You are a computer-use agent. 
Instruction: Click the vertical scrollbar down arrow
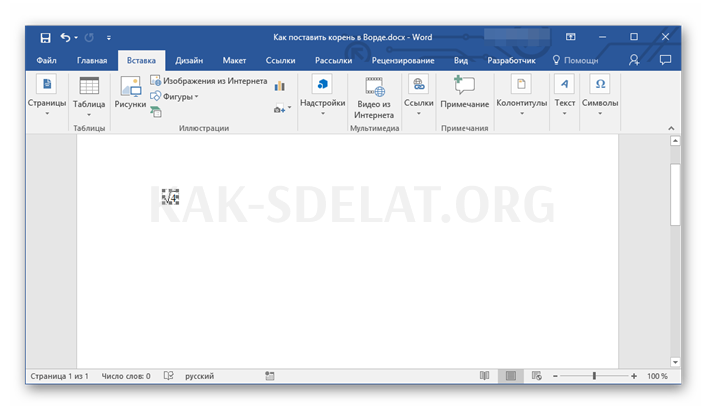(675, 362)
